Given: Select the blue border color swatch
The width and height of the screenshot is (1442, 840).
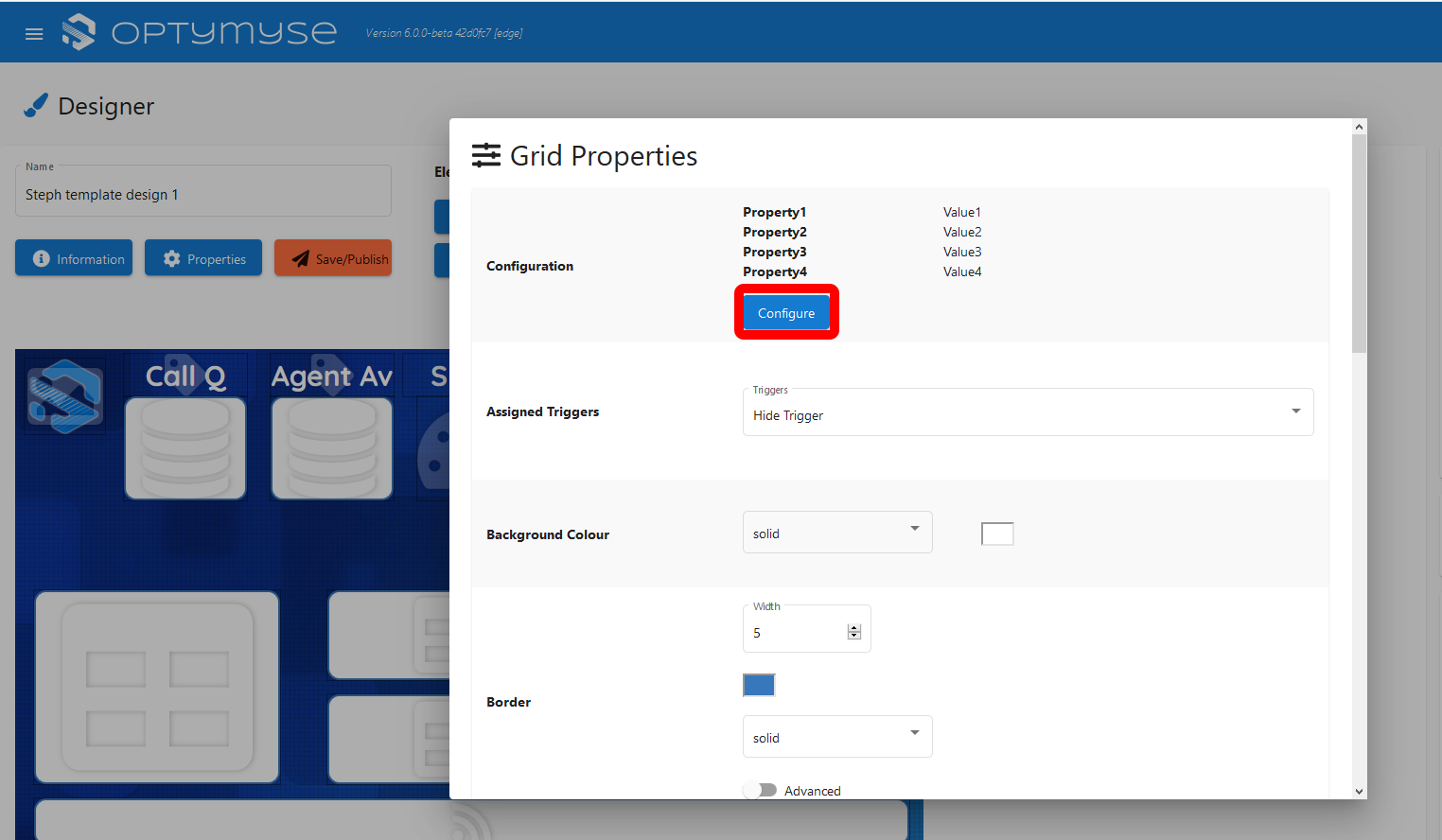Looking at the screenshot, I should 759,684.
